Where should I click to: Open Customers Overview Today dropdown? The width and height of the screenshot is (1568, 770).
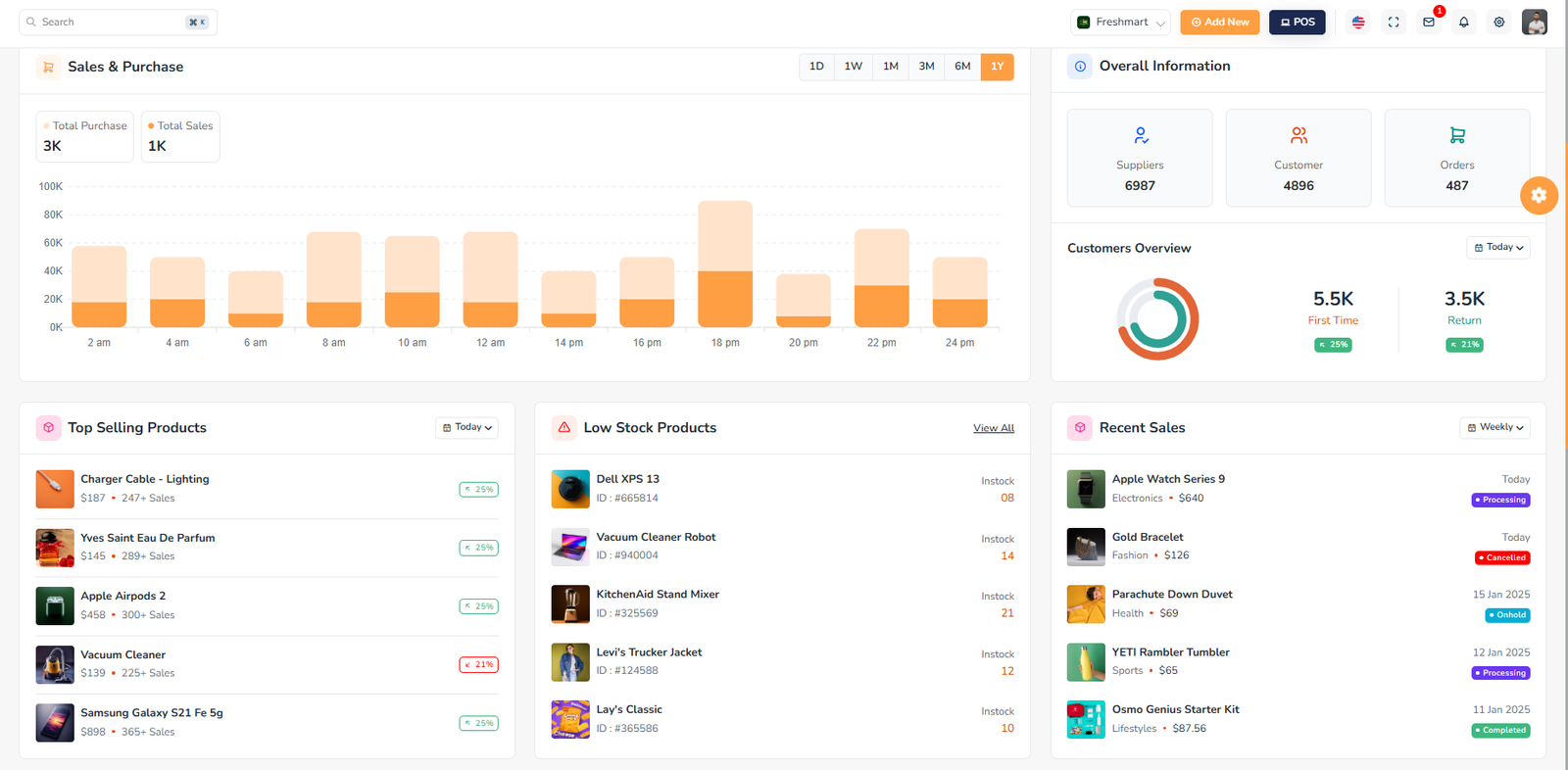[1497, 247]
